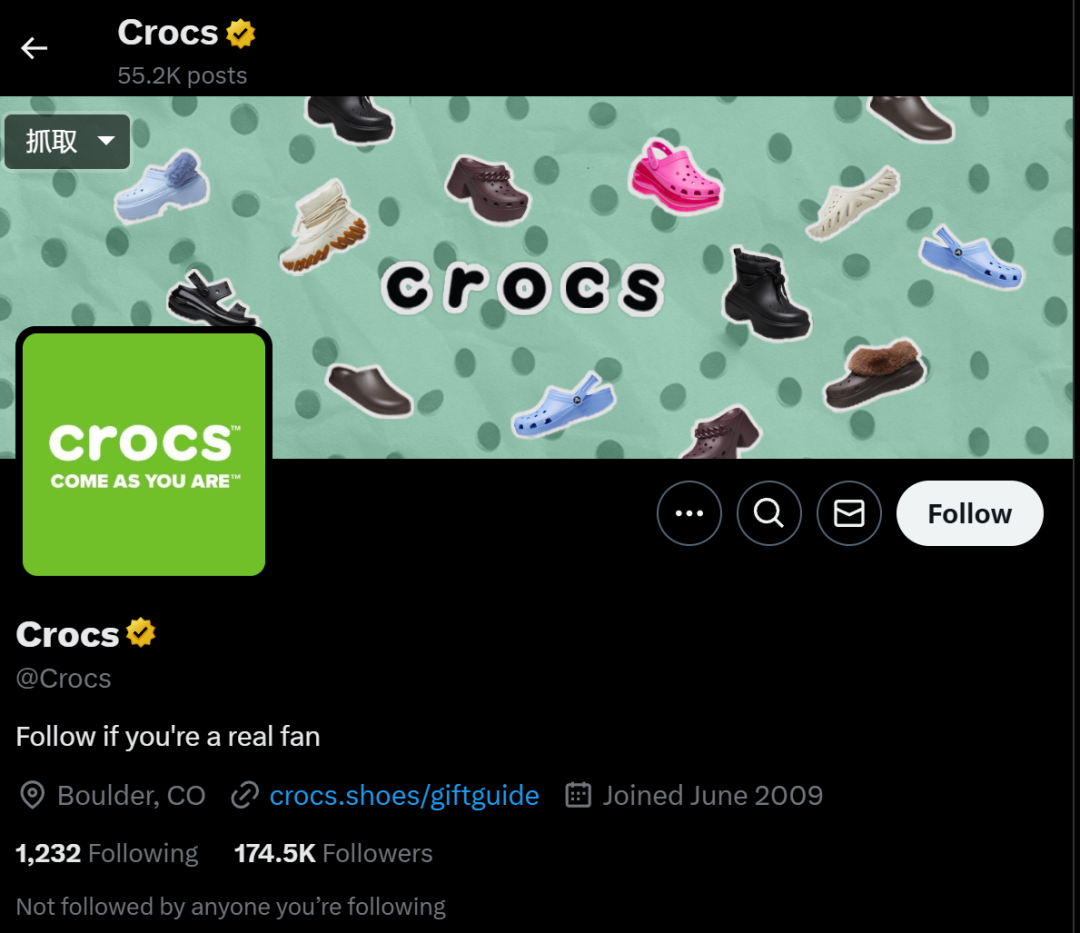Search posts from the Crocs profile

point(769,513)
